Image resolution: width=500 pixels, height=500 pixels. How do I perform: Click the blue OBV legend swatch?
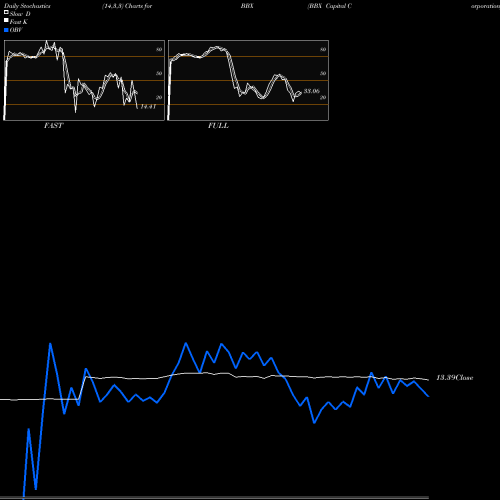(6, 30)
